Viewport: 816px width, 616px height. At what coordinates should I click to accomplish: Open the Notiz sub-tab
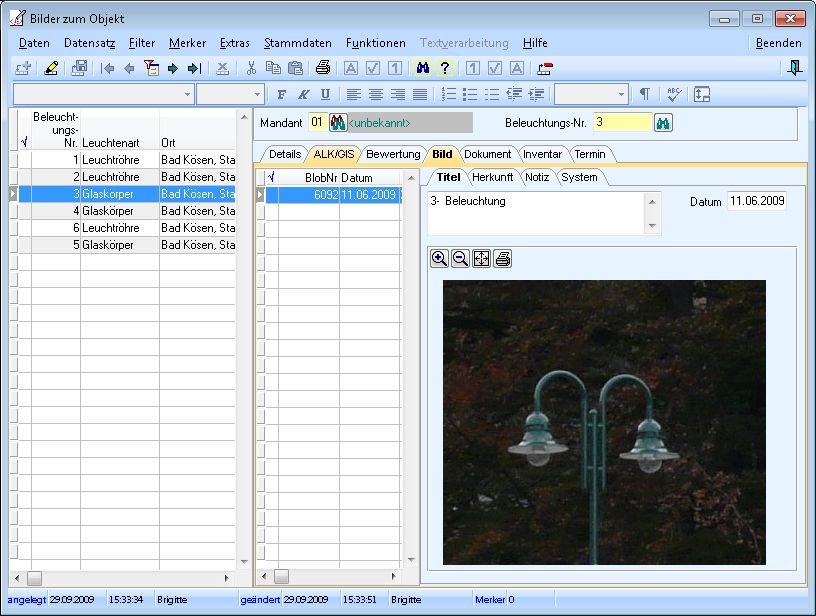(x=537, y=177)
